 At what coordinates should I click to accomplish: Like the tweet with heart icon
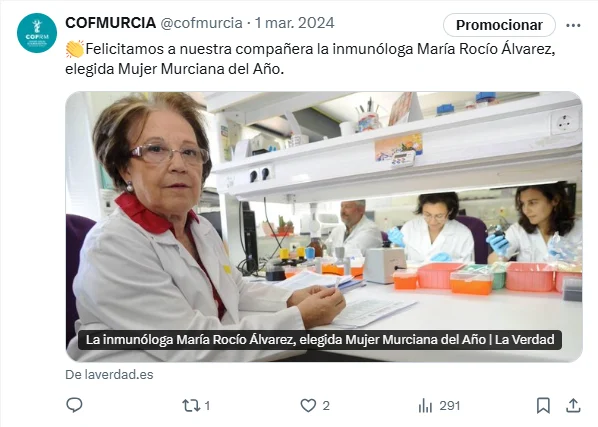pyautogui.click(x=308, y=405)
